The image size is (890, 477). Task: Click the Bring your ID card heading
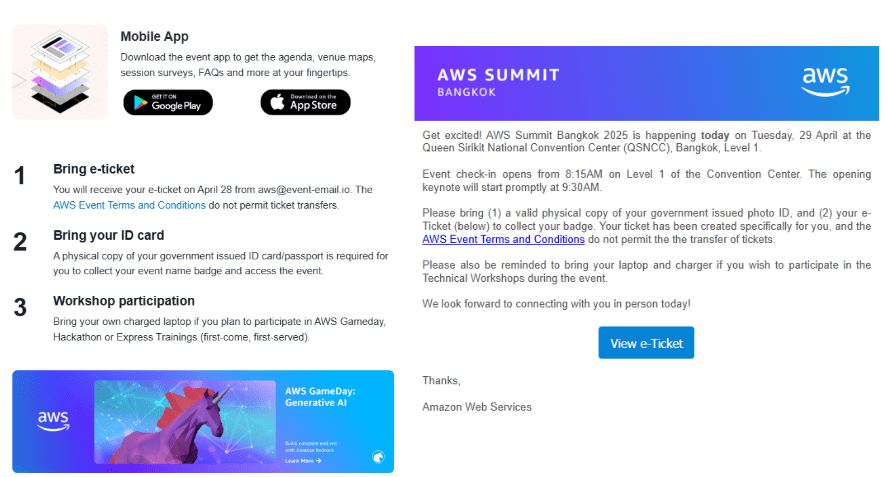[108, 235]
